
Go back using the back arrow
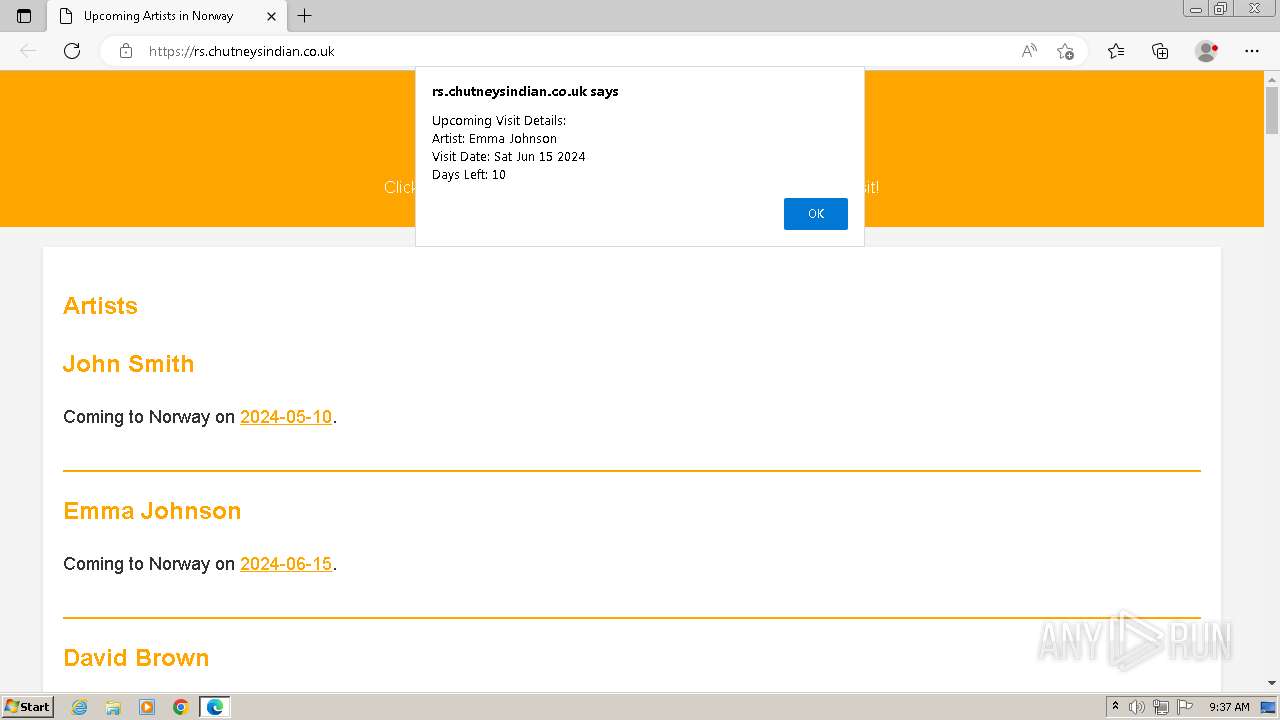[28, 51]
